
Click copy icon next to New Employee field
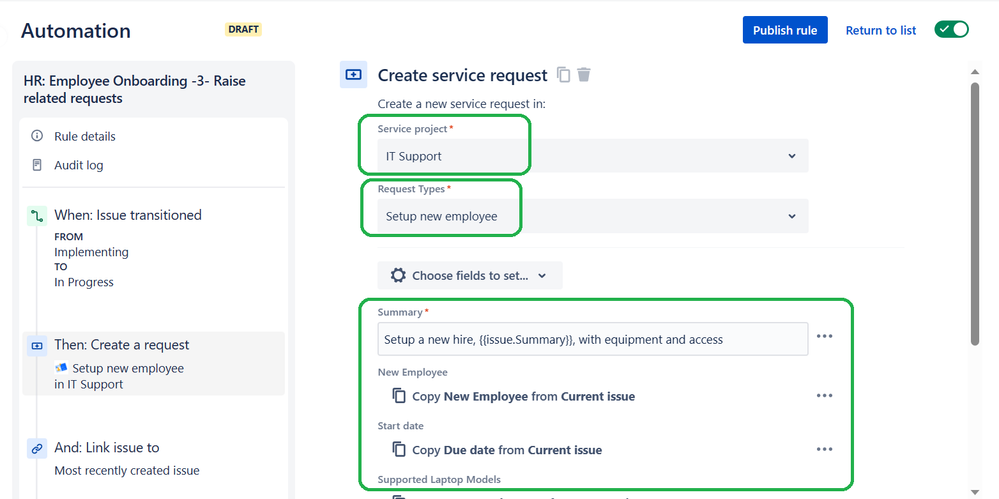click(399, 396)
